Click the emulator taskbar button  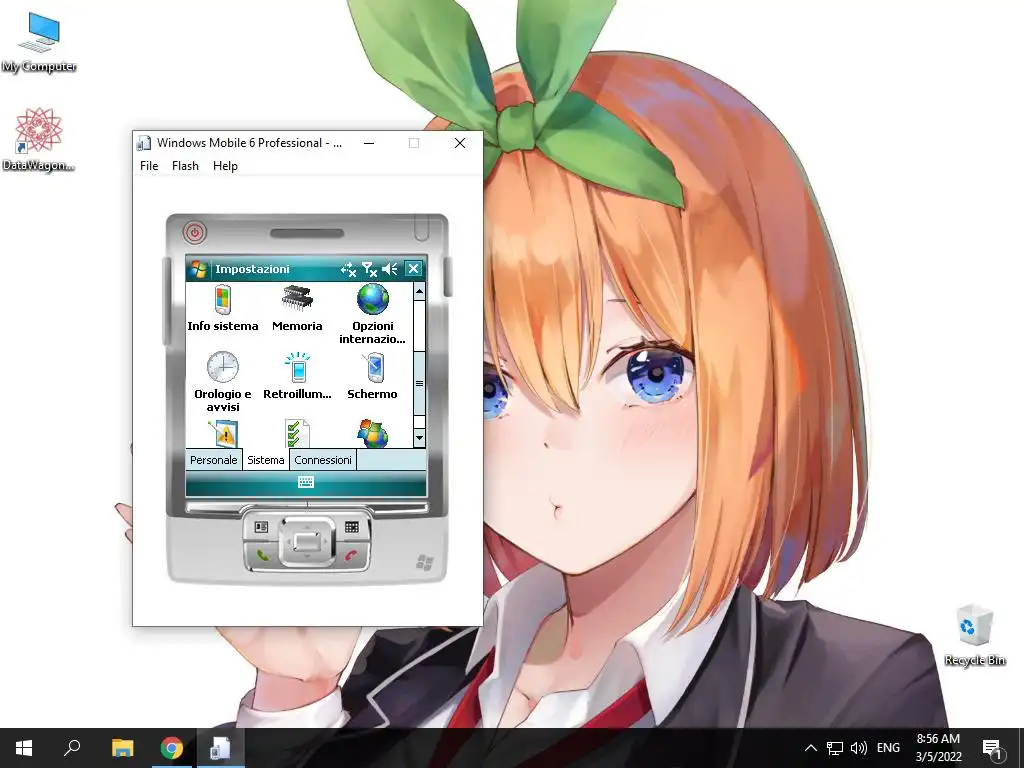click(x=220, y=748)
